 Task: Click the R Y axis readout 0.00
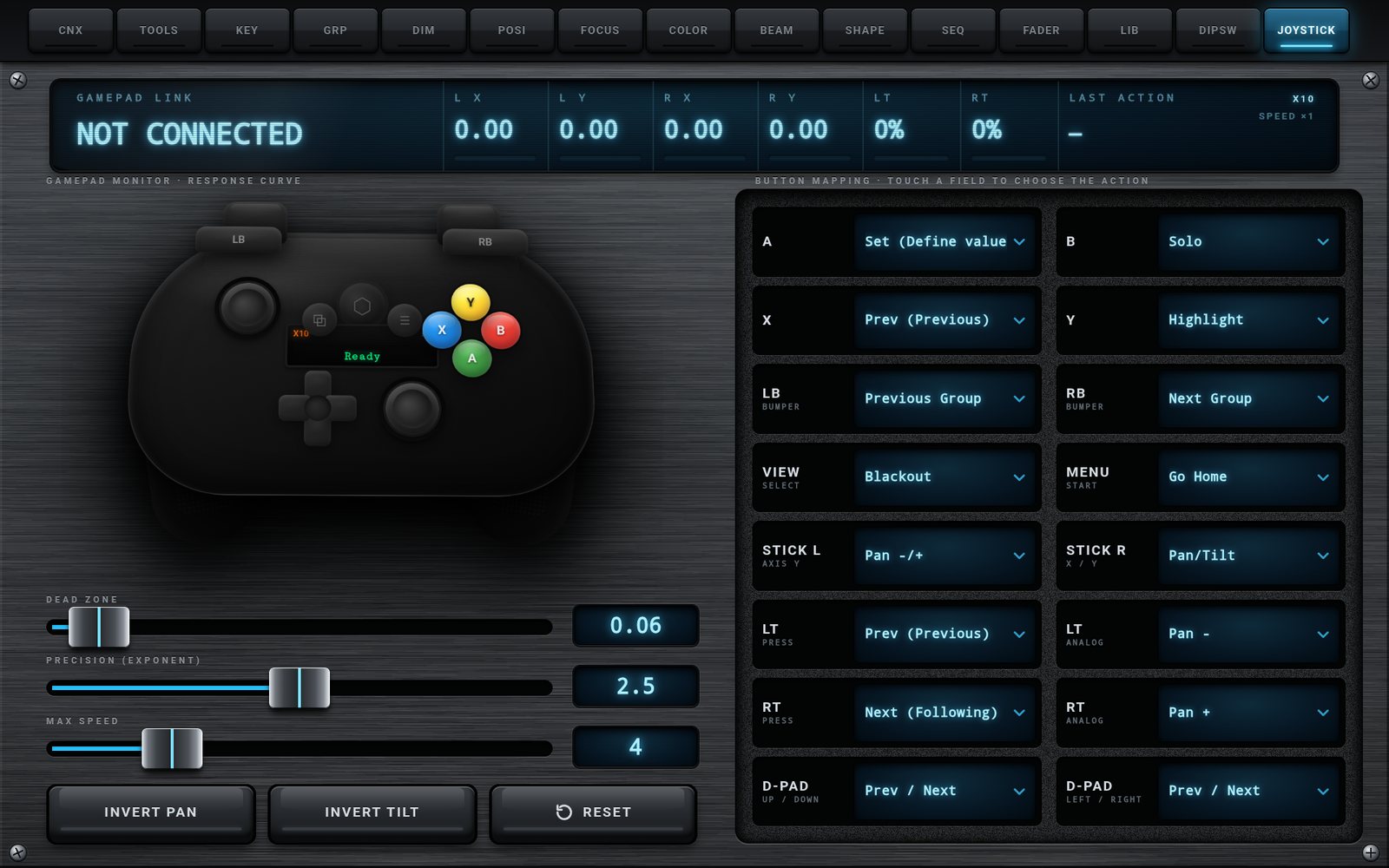click(x=799, y=130)
